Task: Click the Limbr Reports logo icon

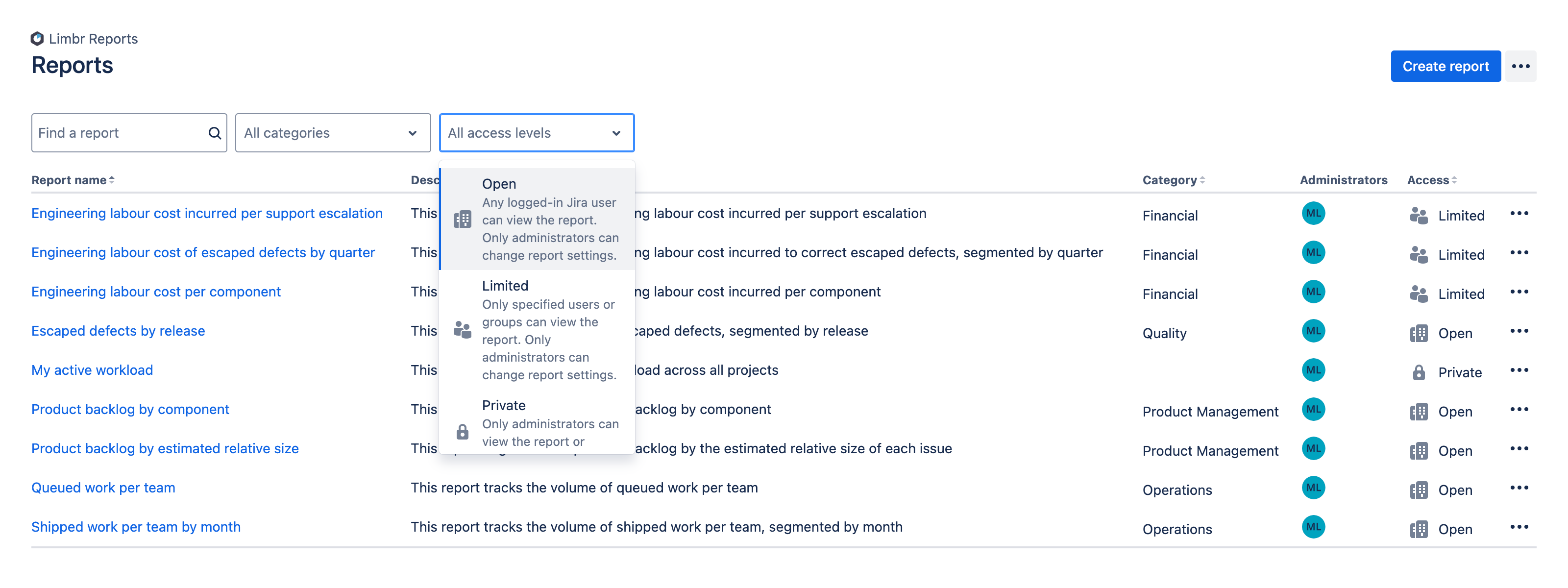Action: [x=37, y=38]
